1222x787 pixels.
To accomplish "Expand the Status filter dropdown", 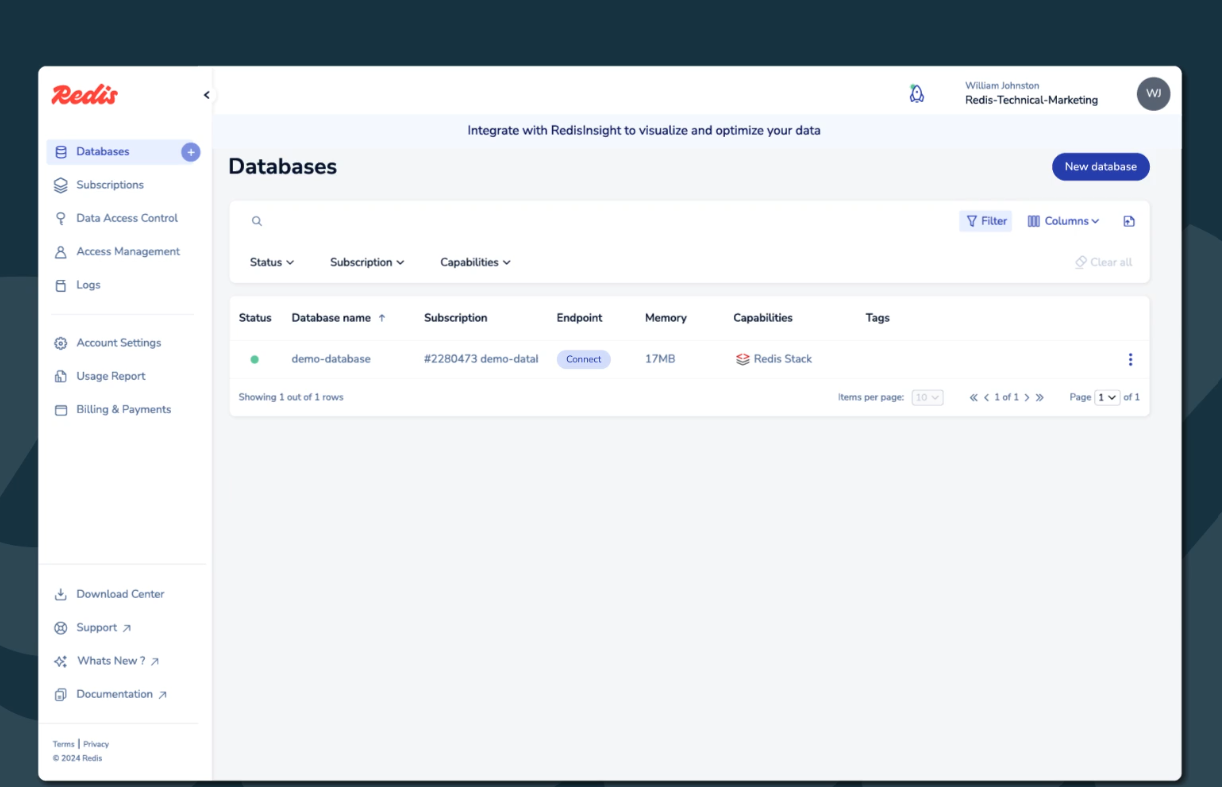I will point(272,262).
